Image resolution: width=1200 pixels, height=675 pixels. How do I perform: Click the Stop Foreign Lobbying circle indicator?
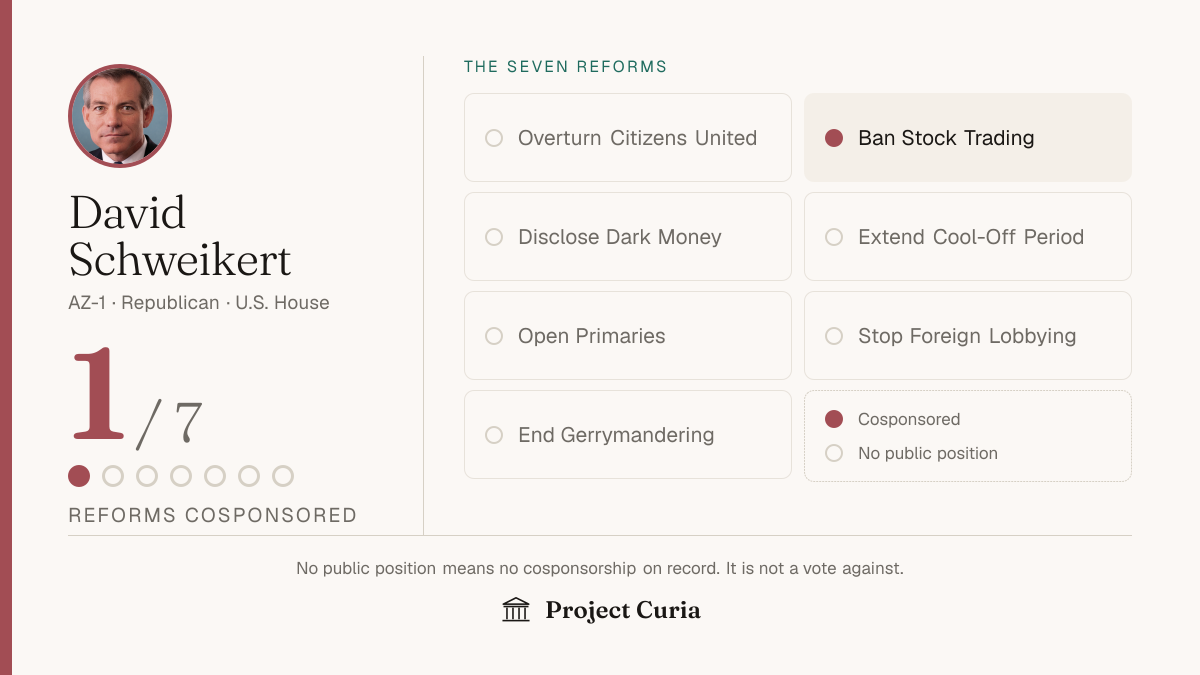click(834, 336)
